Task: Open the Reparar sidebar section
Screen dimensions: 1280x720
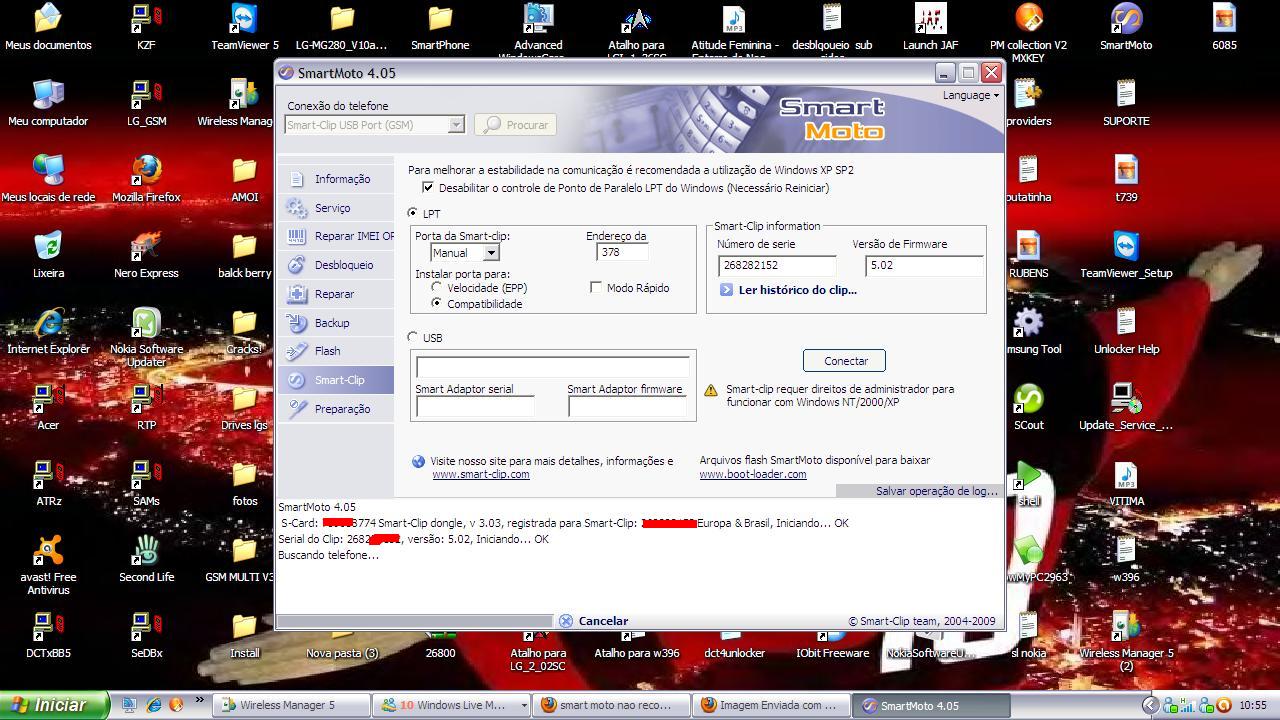Action: point(335,294)
